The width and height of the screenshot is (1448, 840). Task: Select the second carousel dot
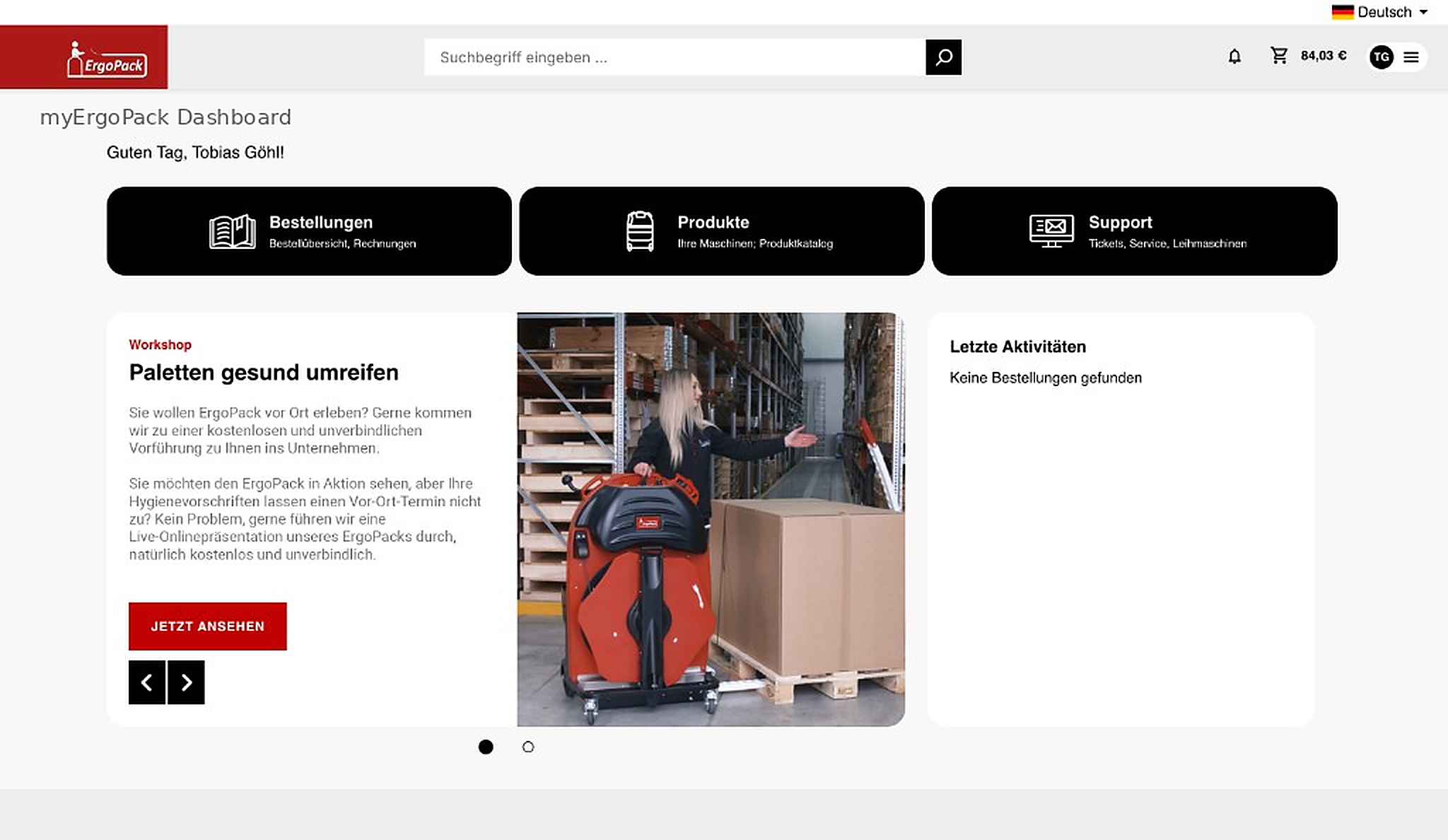tap(528, 747)
